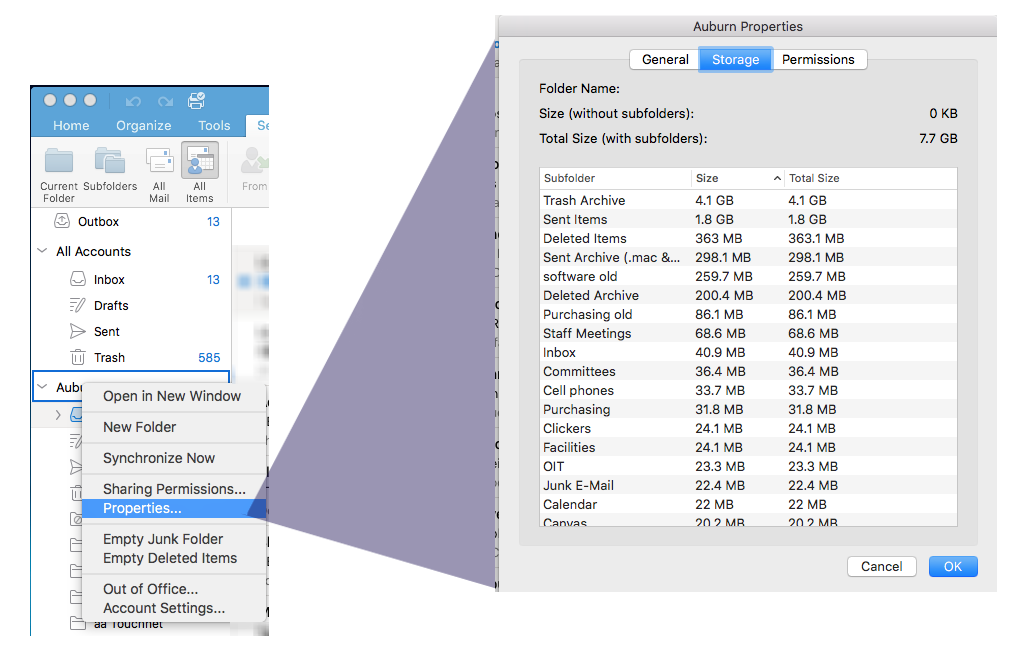Select the All Items search scope
Image resolution: width=1025 pixels, height=662 pixels.
pyautogui.click(x=199, y=174)
